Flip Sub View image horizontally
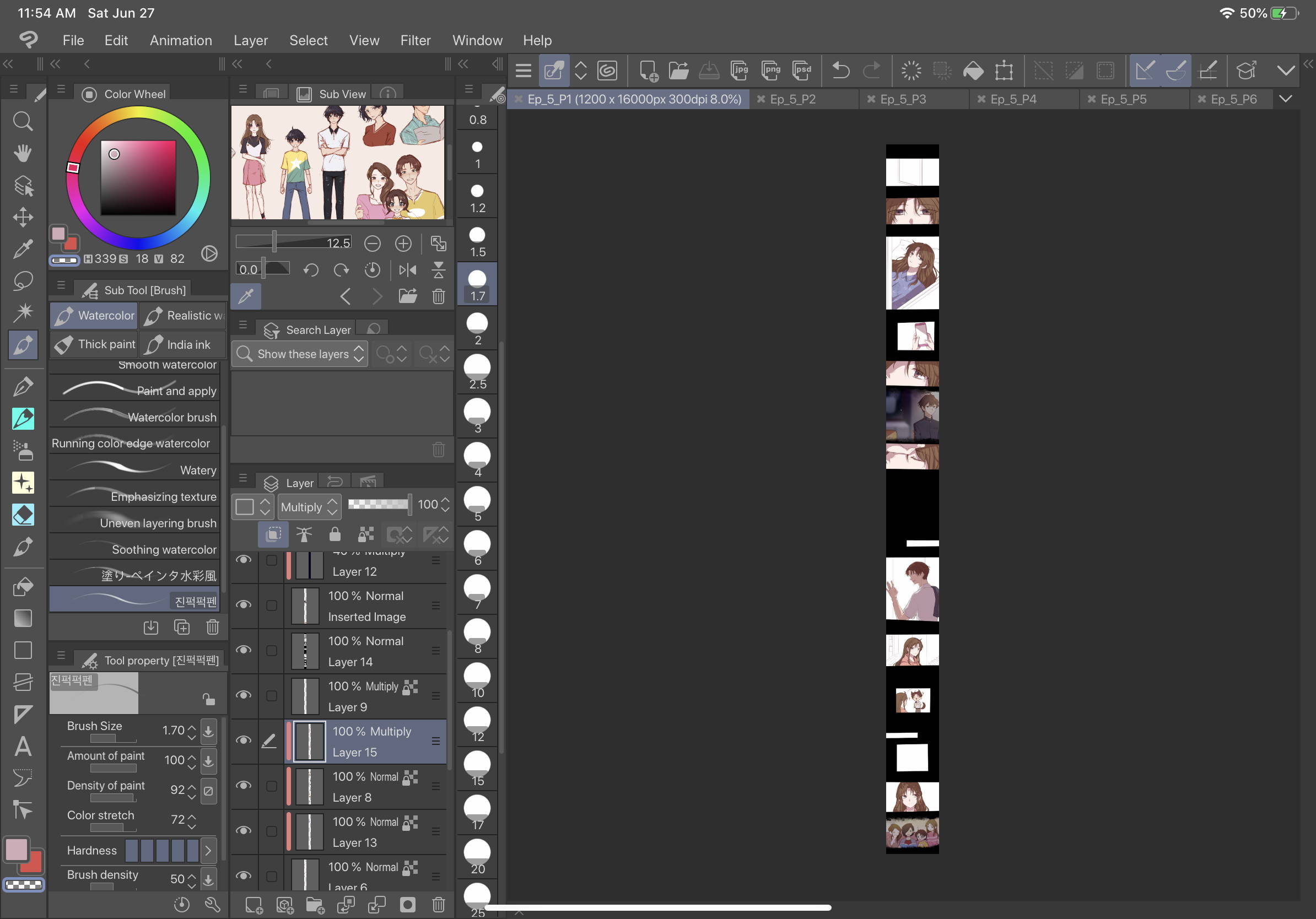Viewport: 1316px width, 919px height. (407, 270)
